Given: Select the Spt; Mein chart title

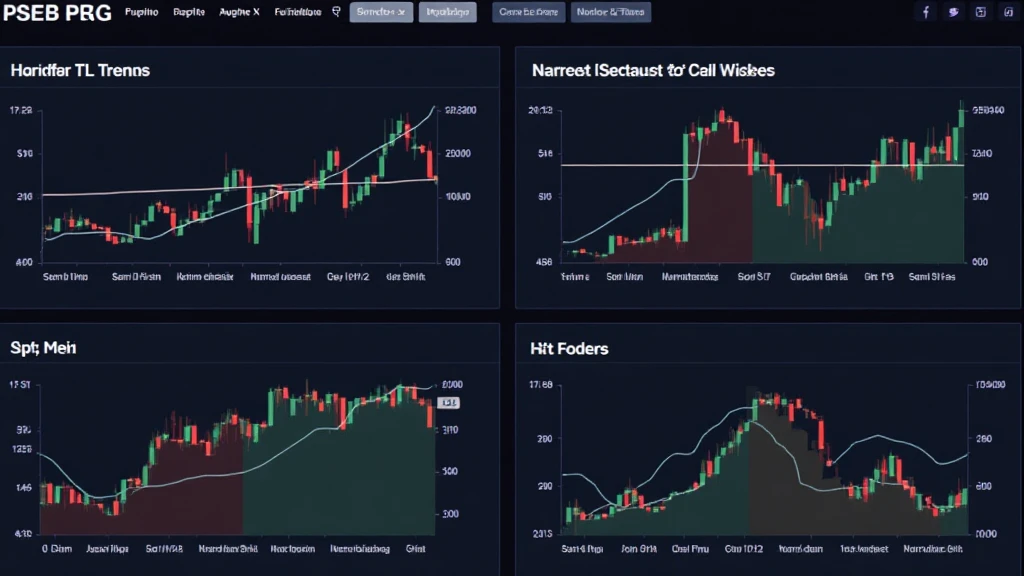Looking at the screenshot, I should point(43,348).
